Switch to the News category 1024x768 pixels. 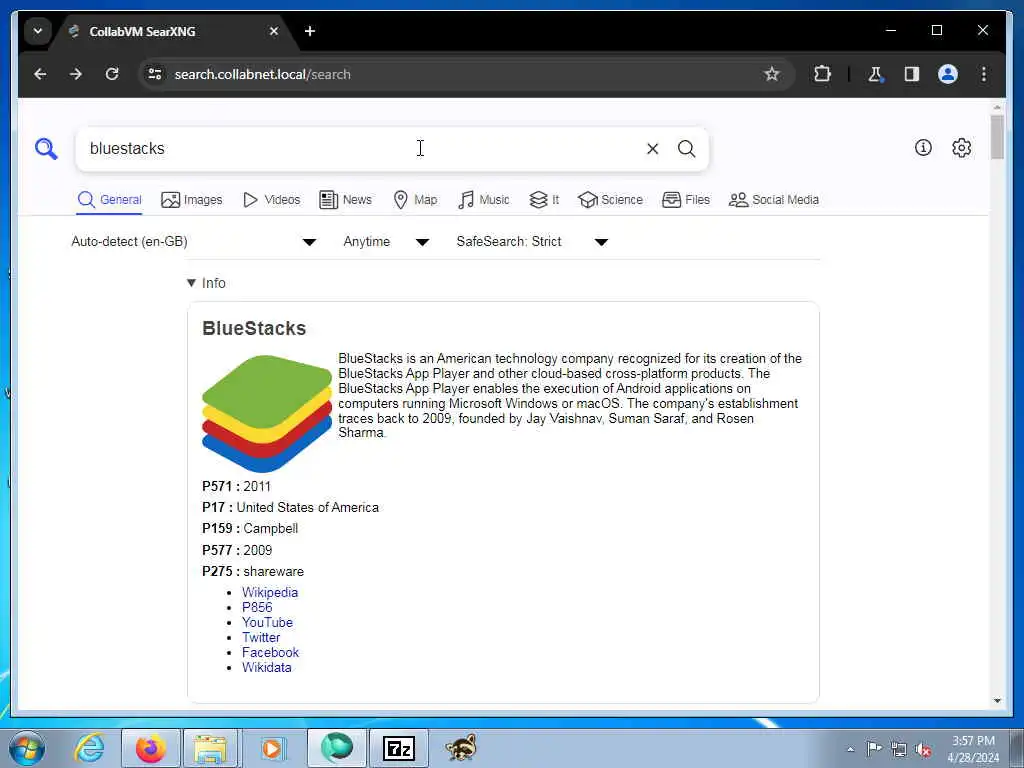pyautogui.click(x=345, y=200)
